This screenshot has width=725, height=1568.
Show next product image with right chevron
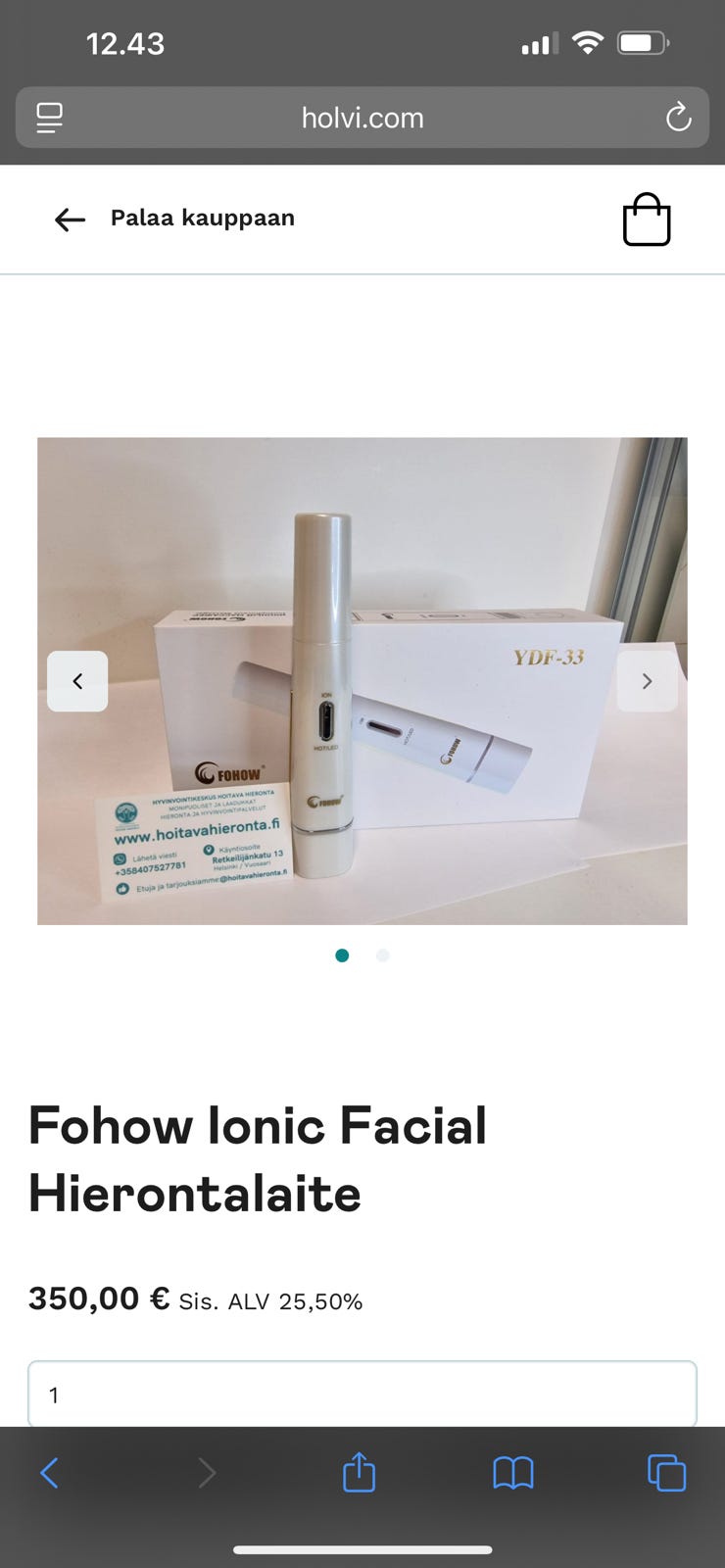[647, 681]
